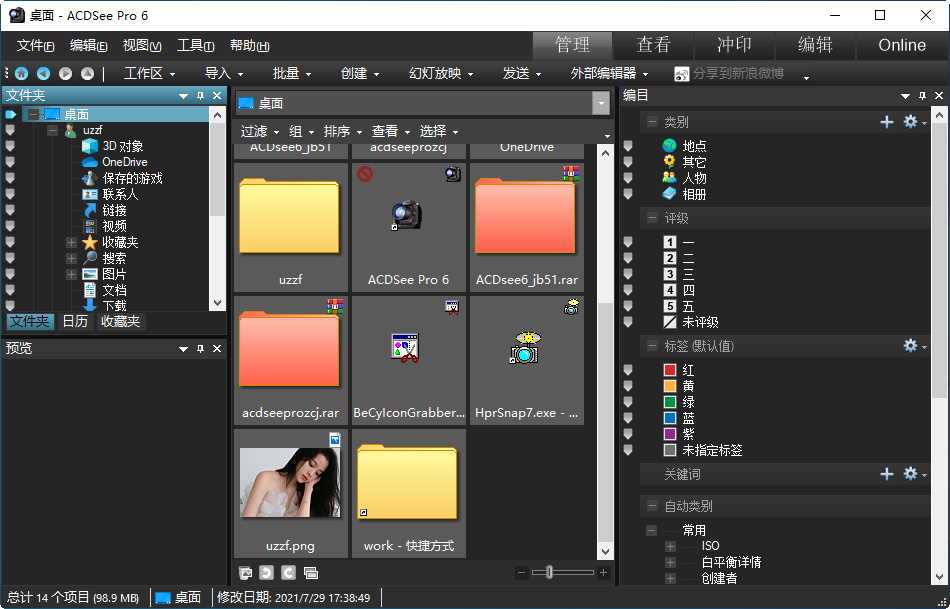Toggle the 绿 label marker

point(628,402)
